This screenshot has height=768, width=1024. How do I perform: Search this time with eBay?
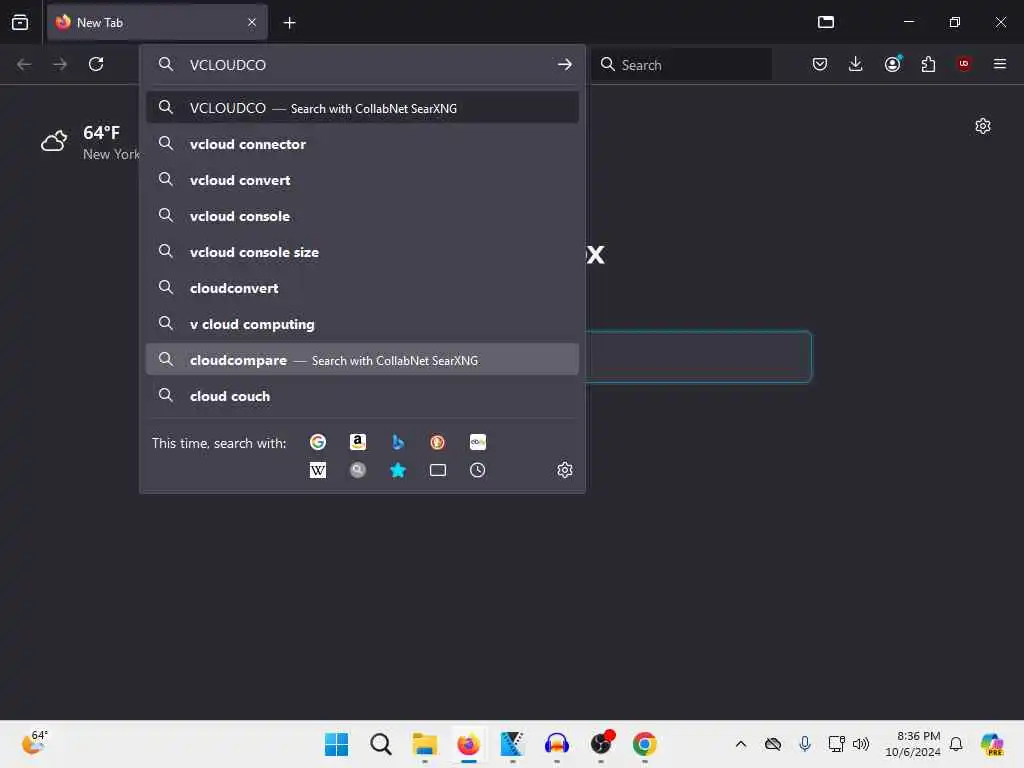point(477,442)
